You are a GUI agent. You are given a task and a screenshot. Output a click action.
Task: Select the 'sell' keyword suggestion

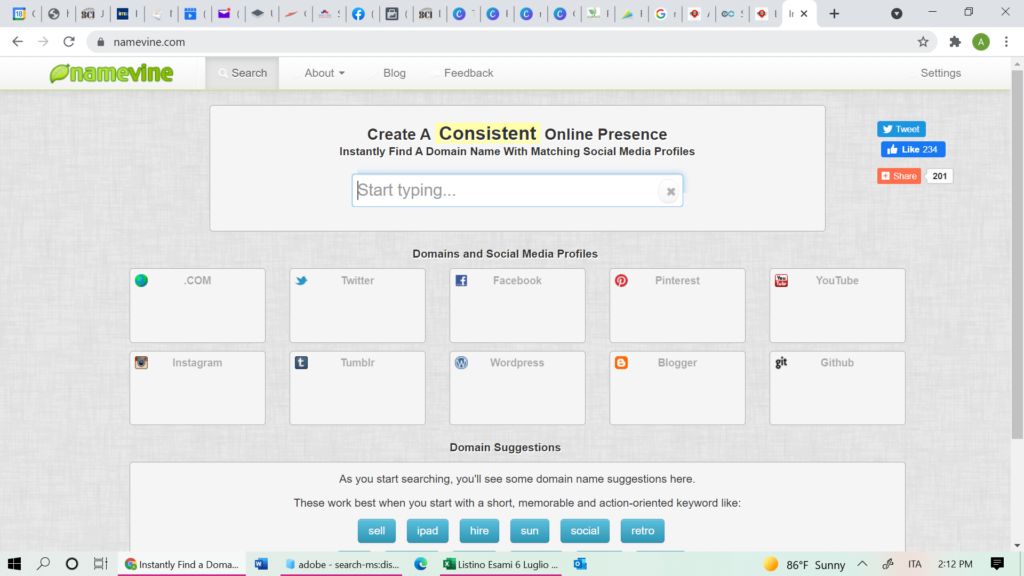376,531
